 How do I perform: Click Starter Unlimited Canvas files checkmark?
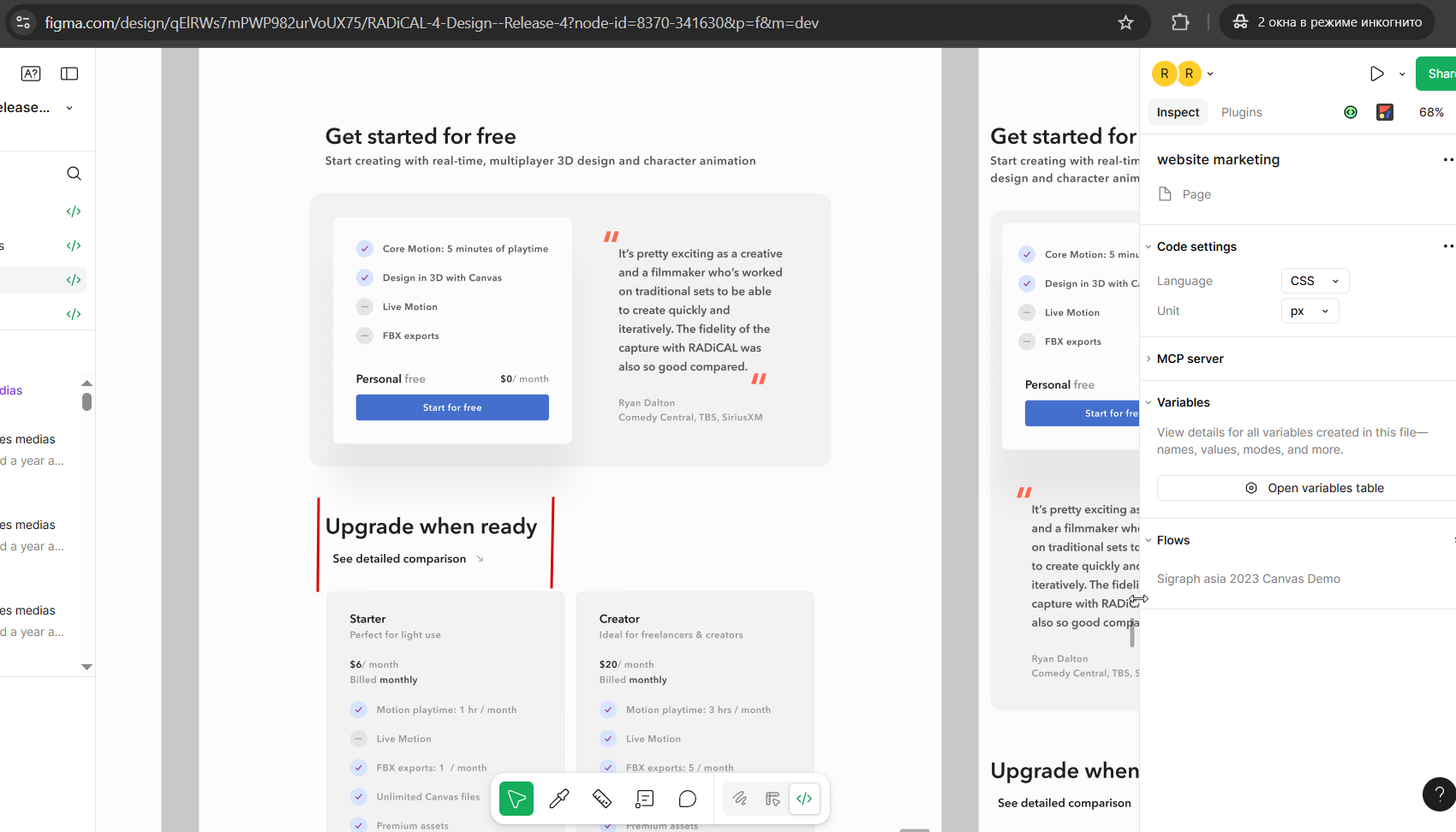point(359,797)
